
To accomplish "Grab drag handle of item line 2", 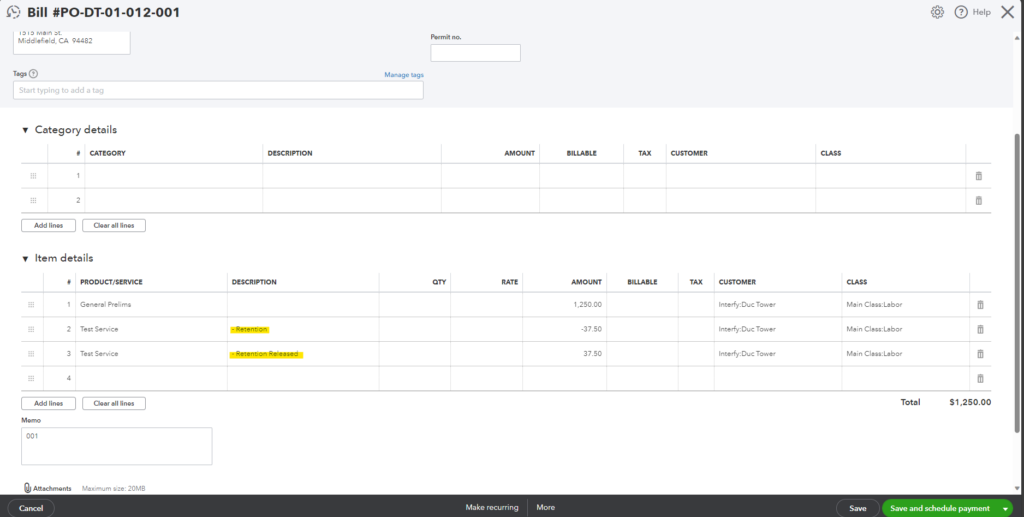I will 31,329.
